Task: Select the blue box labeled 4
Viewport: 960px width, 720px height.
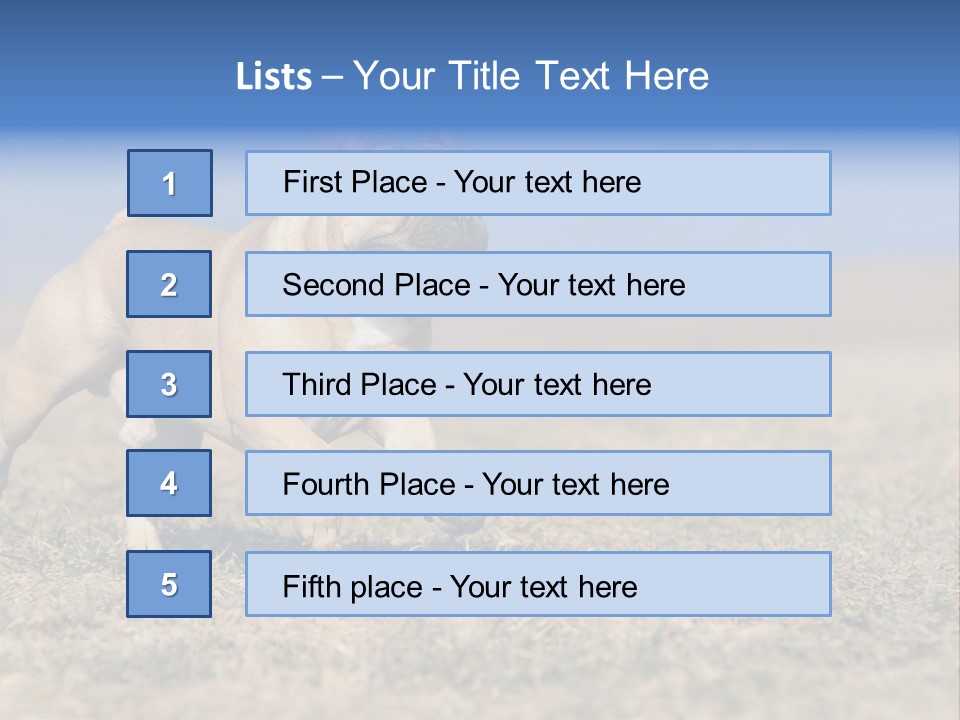Action: point(169,483)
